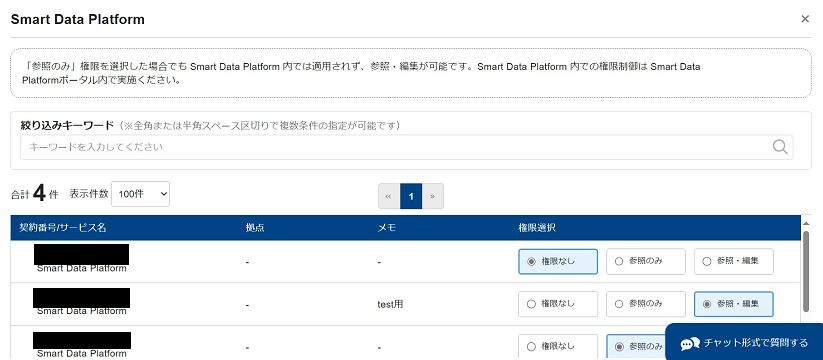Select 参照のみ for the first row
Screen dimensions: 823x360
[646, 261]
